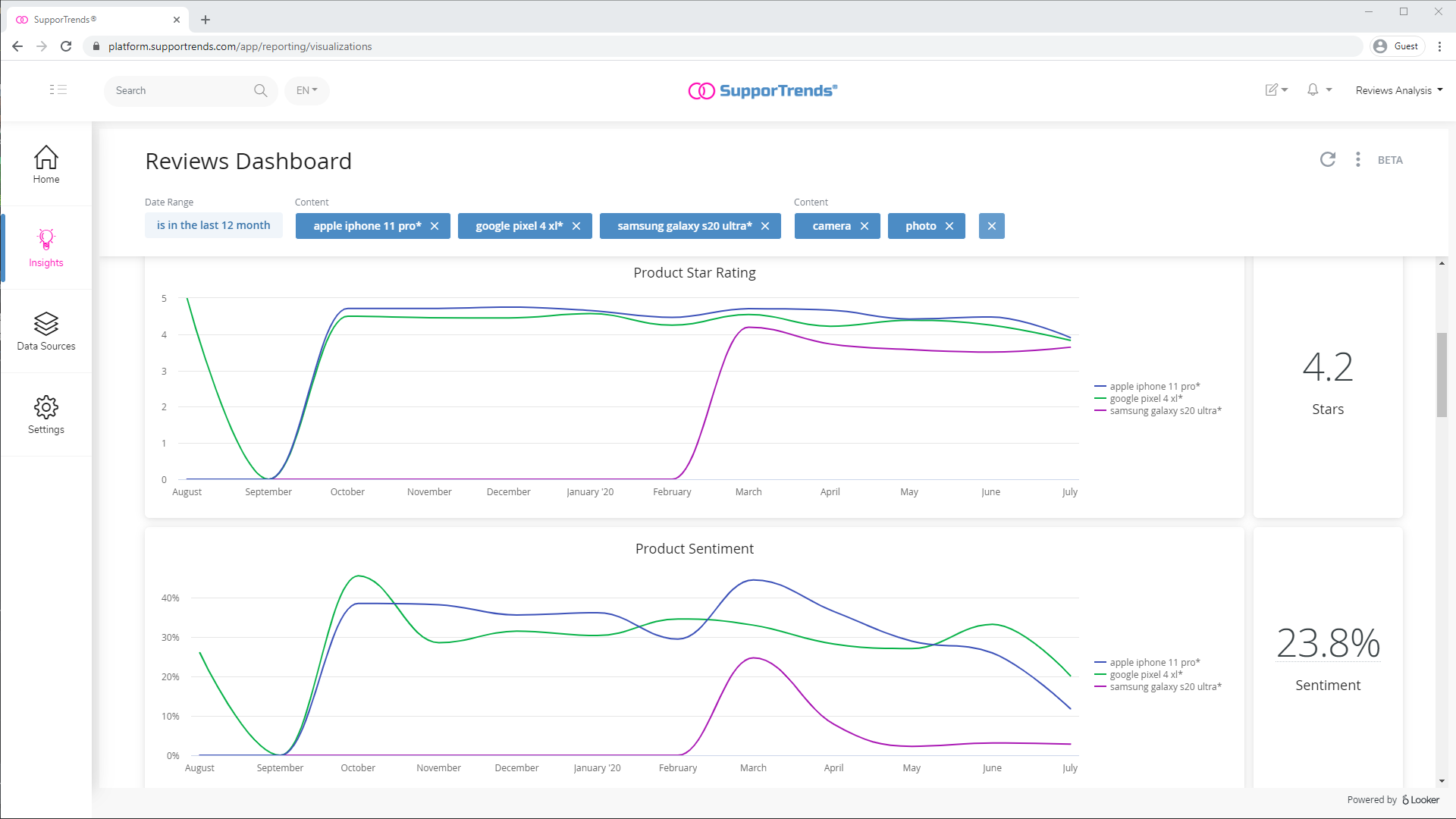Go forward in browser history
This screenshot has width=1456, height=819.
(x=42, y=46)
